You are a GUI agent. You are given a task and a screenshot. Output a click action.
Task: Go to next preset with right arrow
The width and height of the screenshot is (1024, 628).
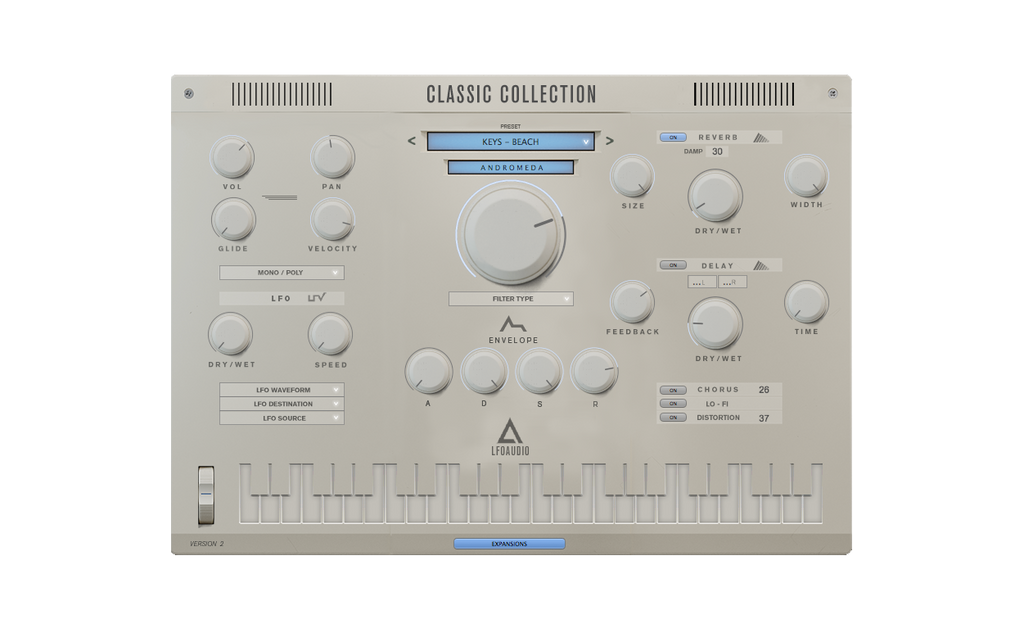(609, 141)
